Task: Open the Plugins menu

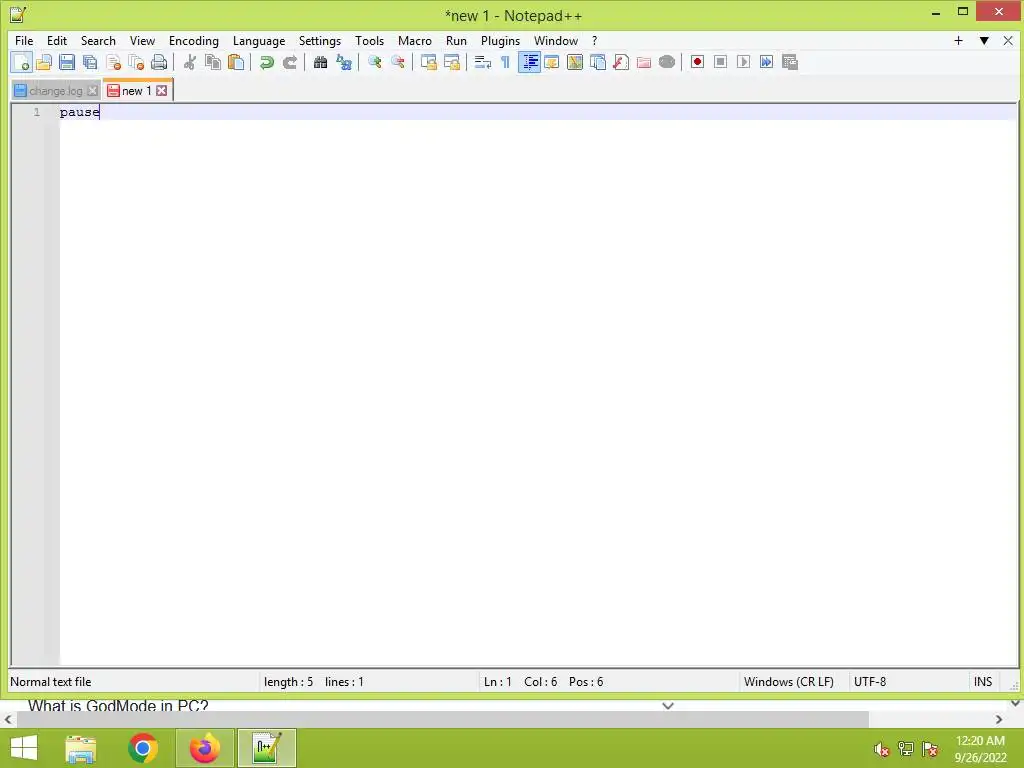Action: [x=500, y=40]
